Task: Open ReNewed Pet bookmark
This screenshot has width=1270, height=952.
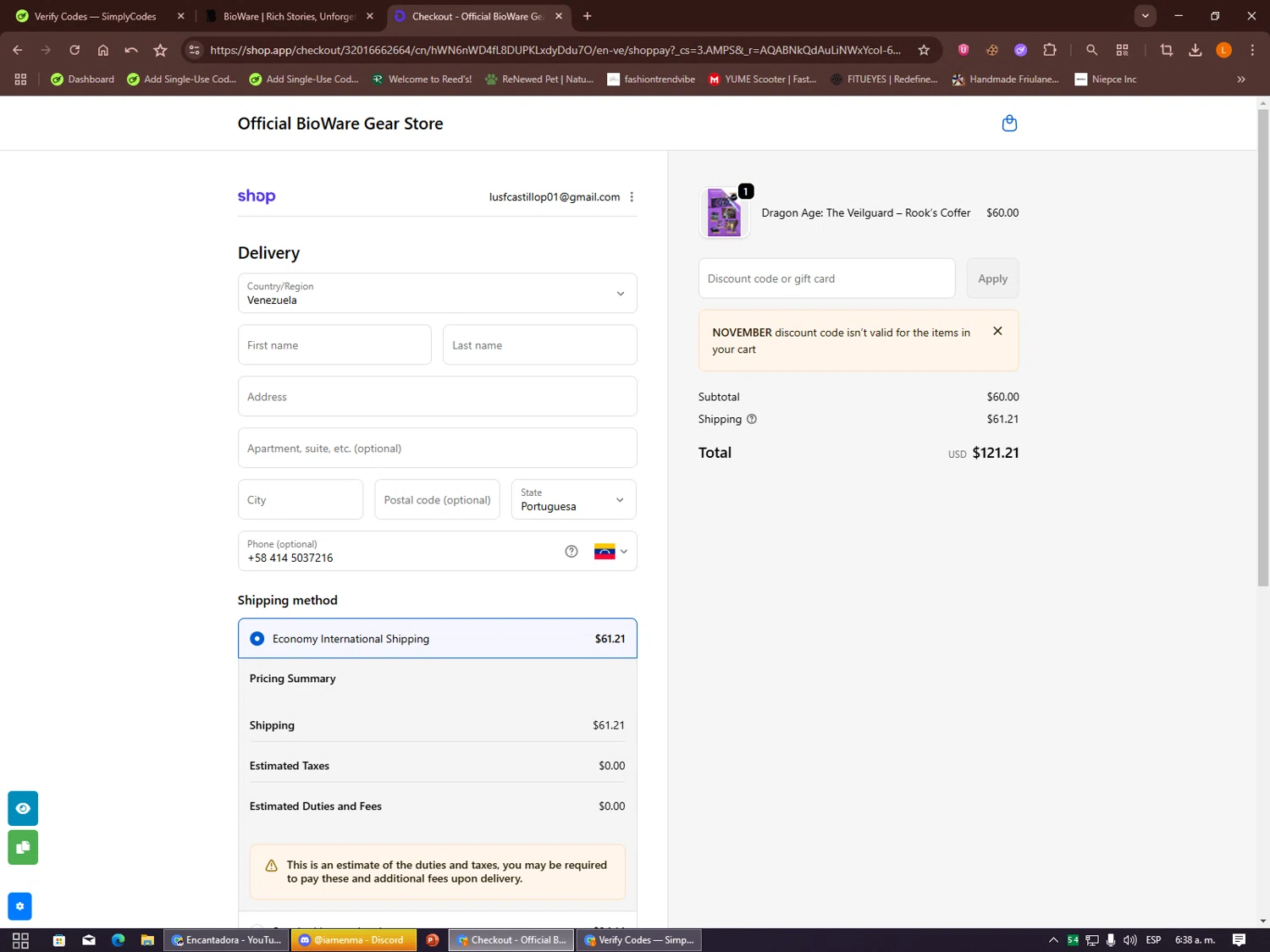Action: [x=539, y=80]
